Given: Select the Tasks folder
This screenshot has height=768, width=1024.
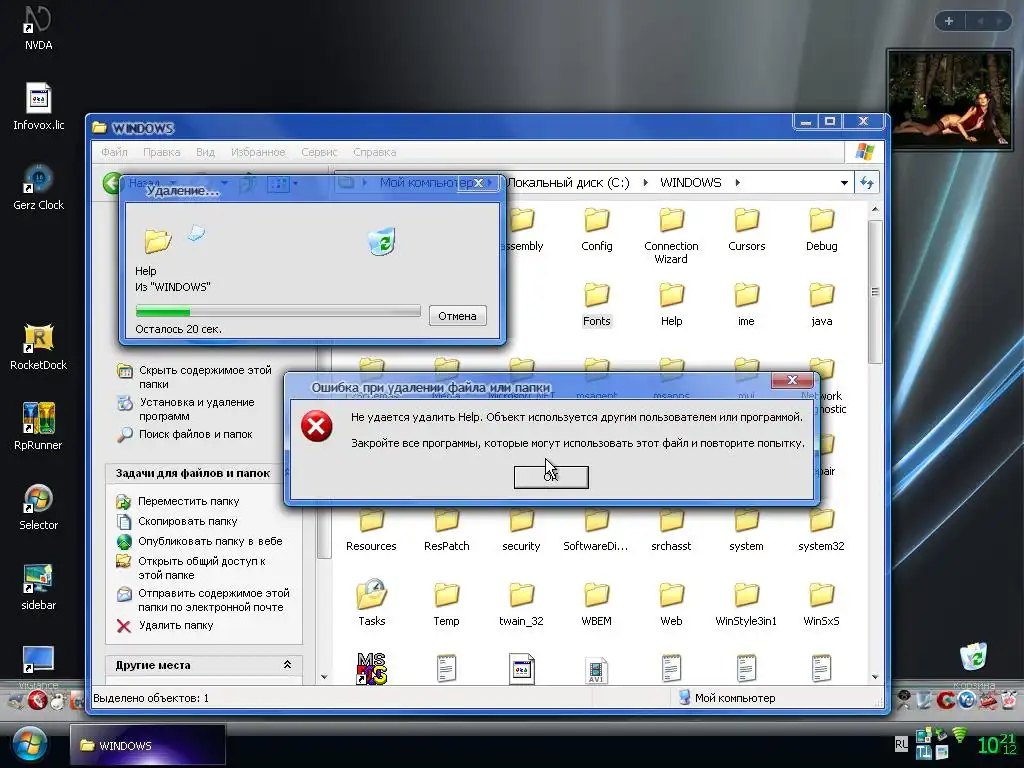Looking at the screenshot, I should click(371, 603).
